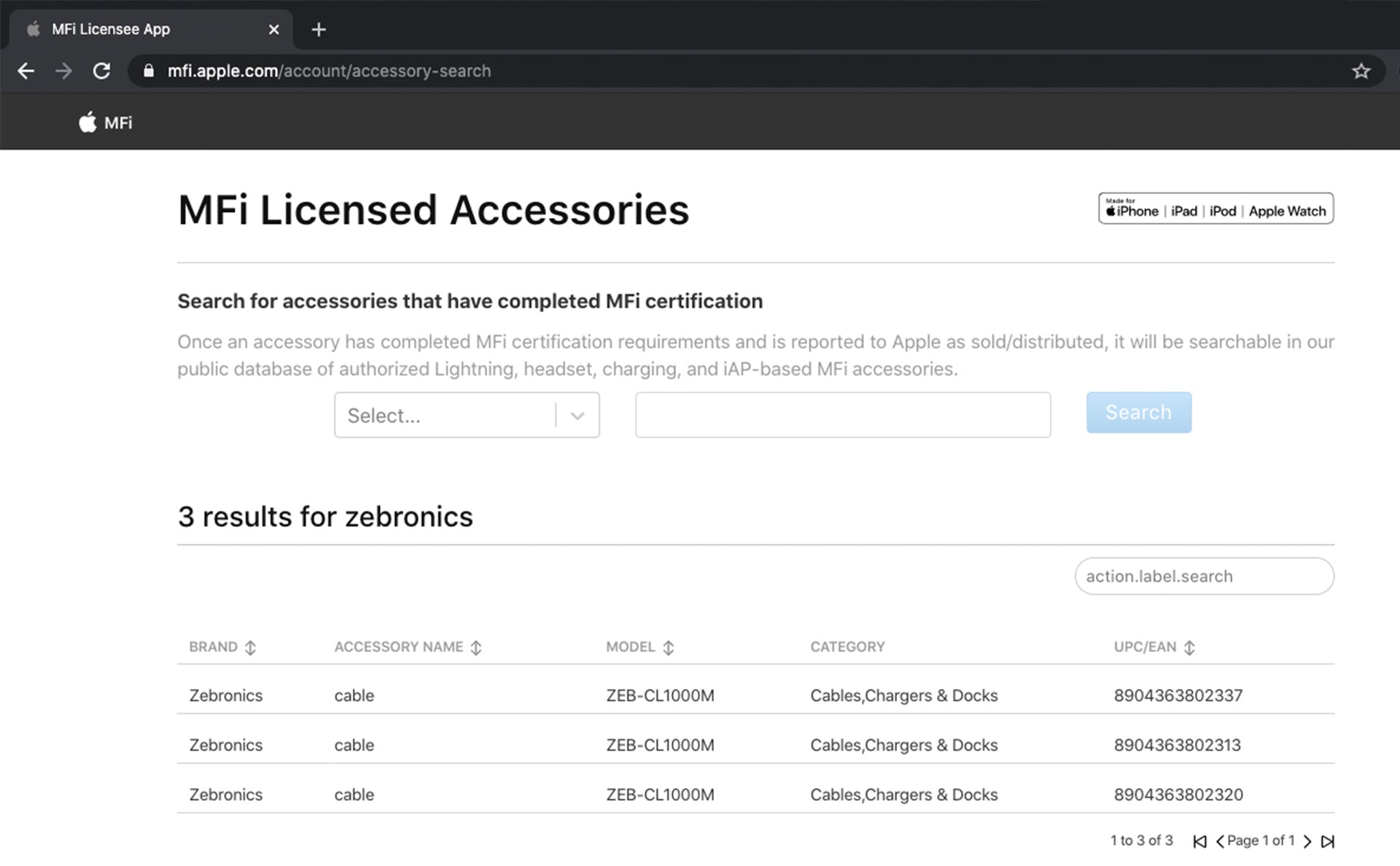Viewport: 1400px width, 866px height.
Task: Select UPC value 8904363802320
Action: (x=1178, y=795)
